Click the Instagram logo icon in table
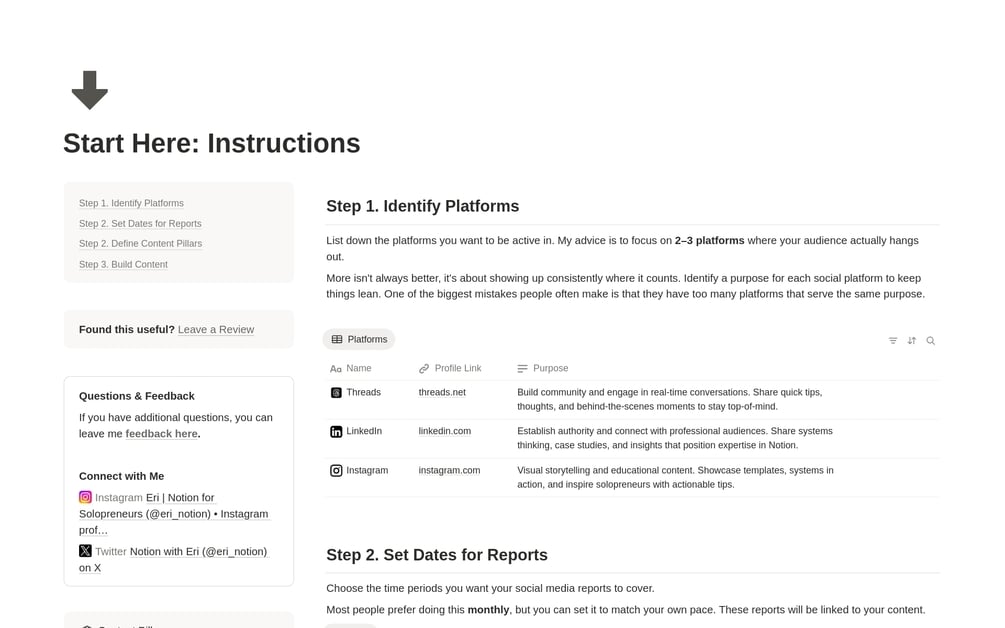 click(336, 471)
